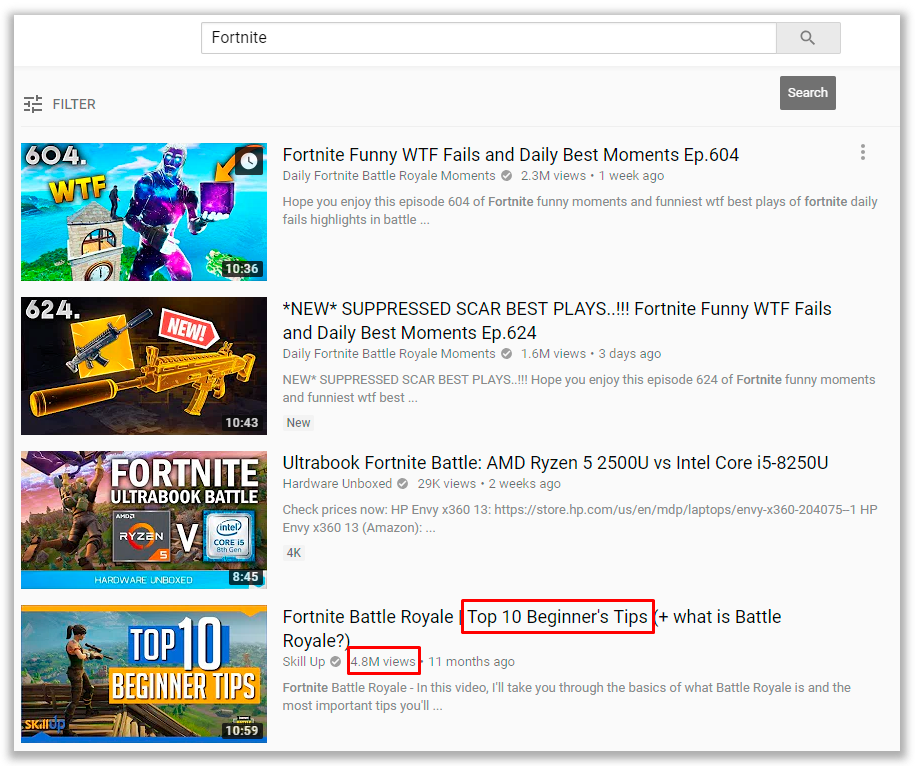
Task: Focus the Fortnite search input field
Action: 489,38
